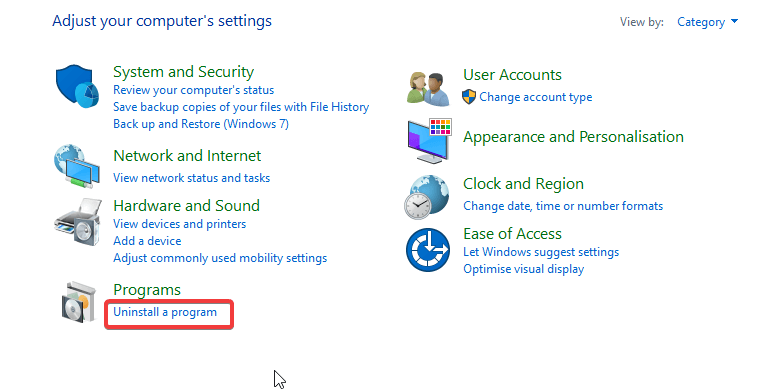Click View network status and tasks
The width and height of the screenshot is (770, 390).
point(192,178)
